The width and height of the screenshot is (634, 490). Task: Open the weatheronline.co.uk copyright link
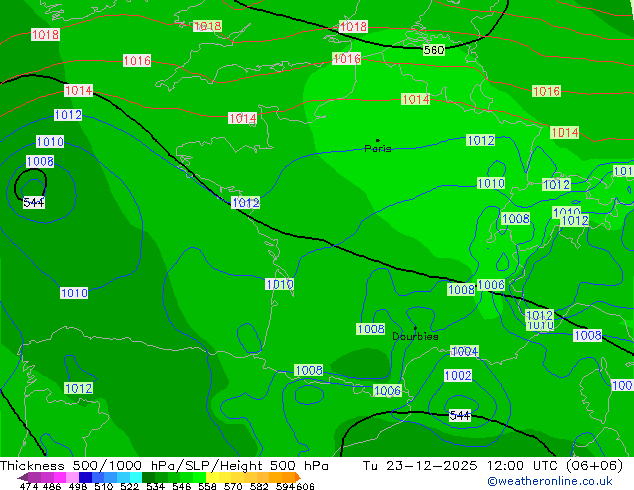tap(549, 481)
